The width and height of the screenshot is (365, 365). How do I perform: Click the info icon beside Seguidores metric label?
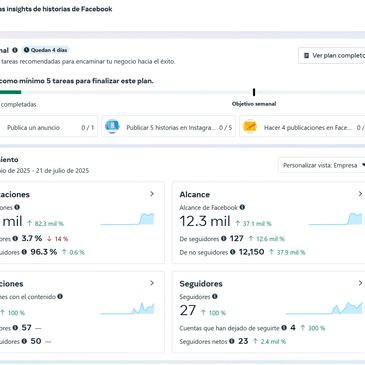[215, 296]
